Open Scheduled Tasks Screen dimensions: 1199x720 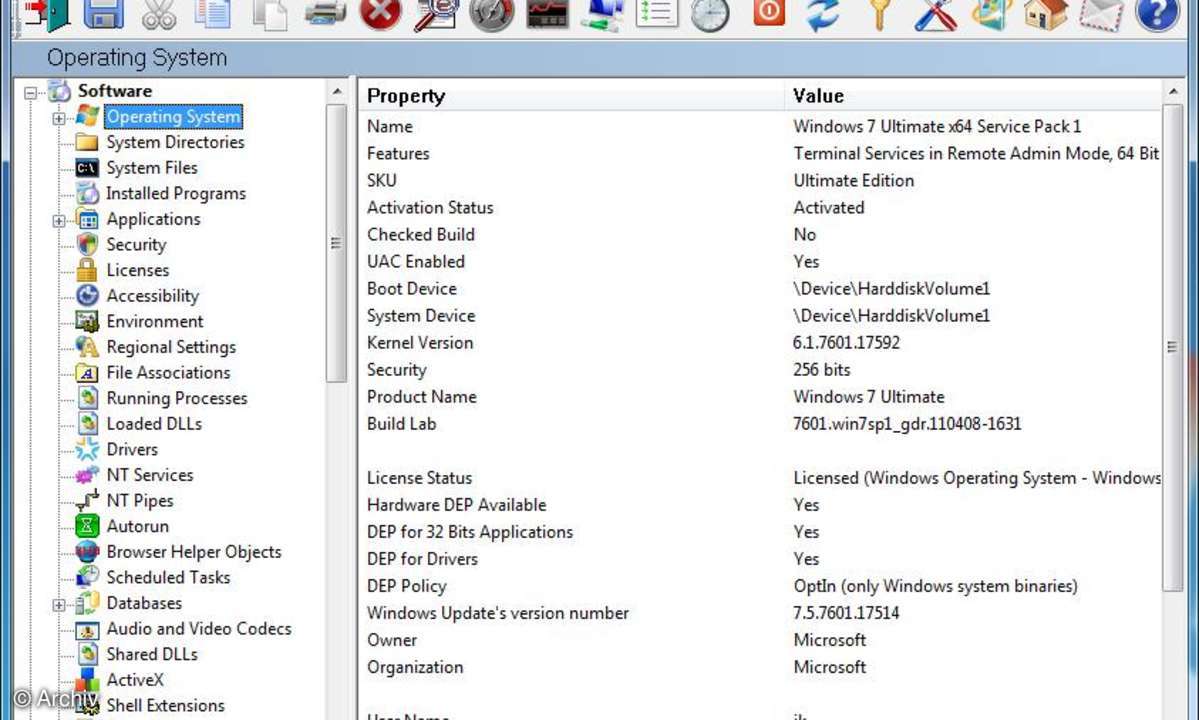click(168, 577)
